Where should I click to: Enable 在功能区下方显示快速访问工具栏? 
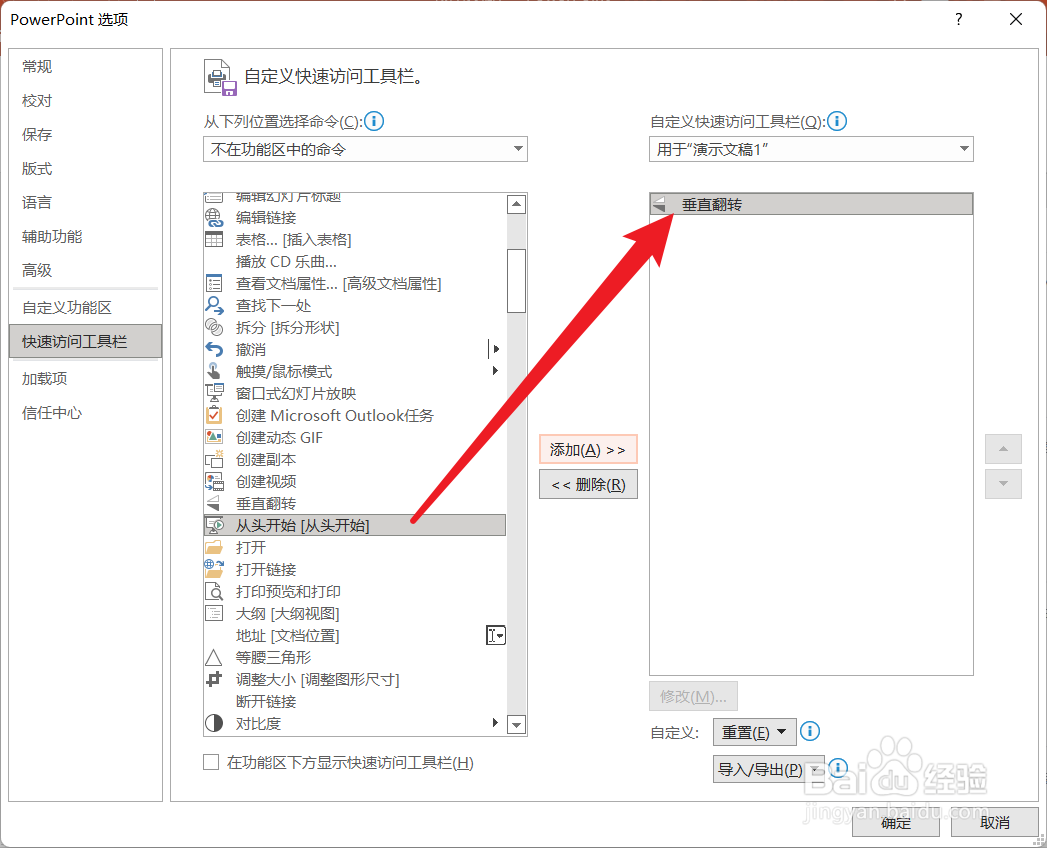[x=211, y=763]
